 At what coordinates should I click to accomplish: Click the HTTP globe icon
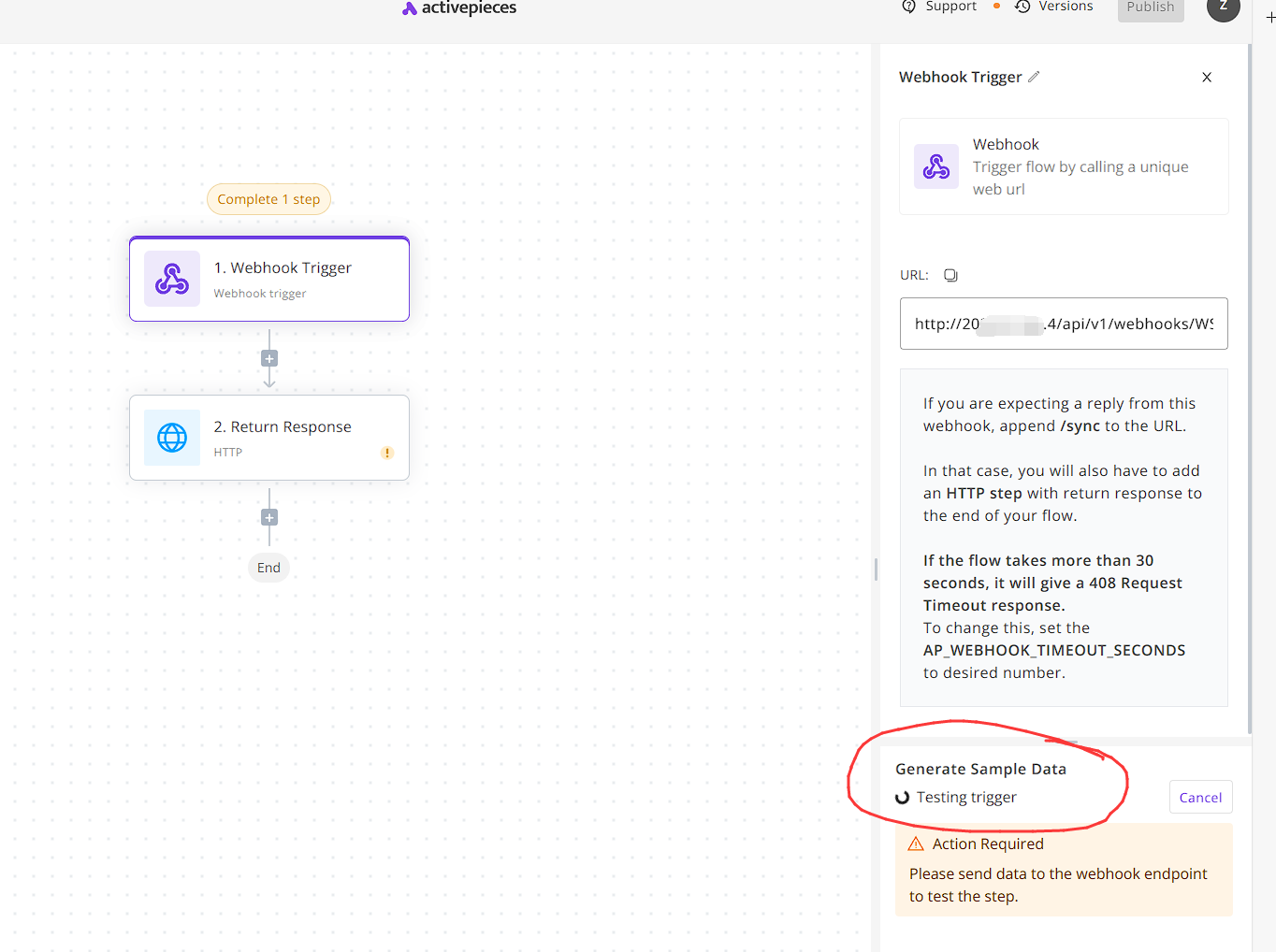coord(172,438)
